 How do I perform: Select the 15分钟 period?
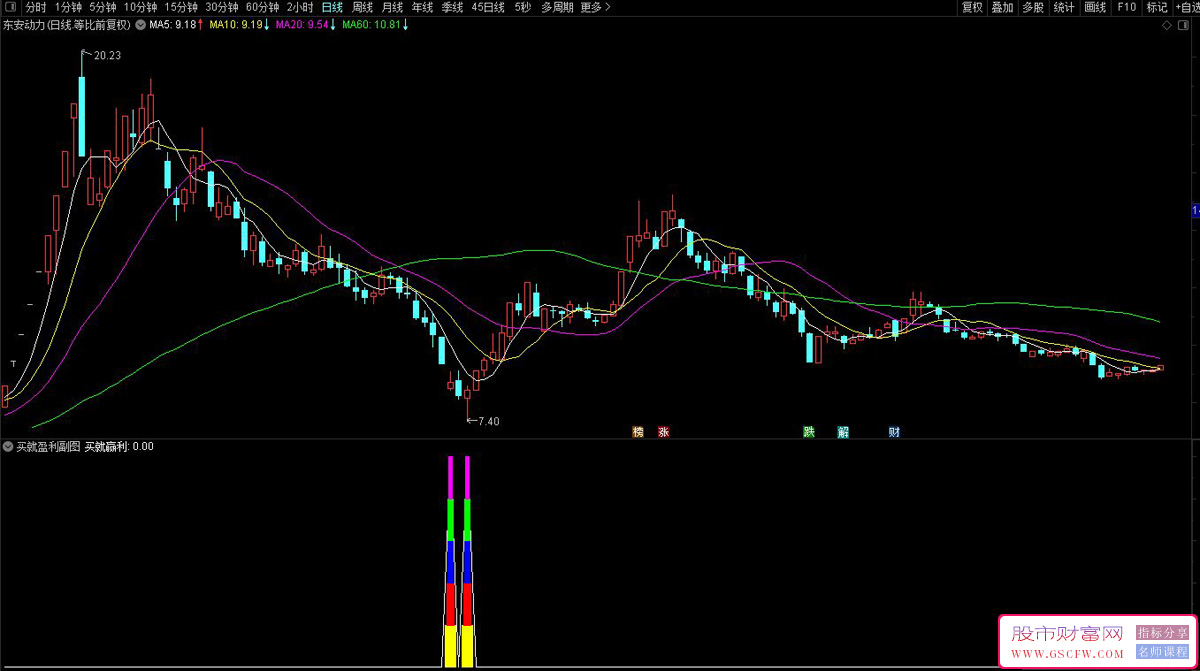(181, 7)
